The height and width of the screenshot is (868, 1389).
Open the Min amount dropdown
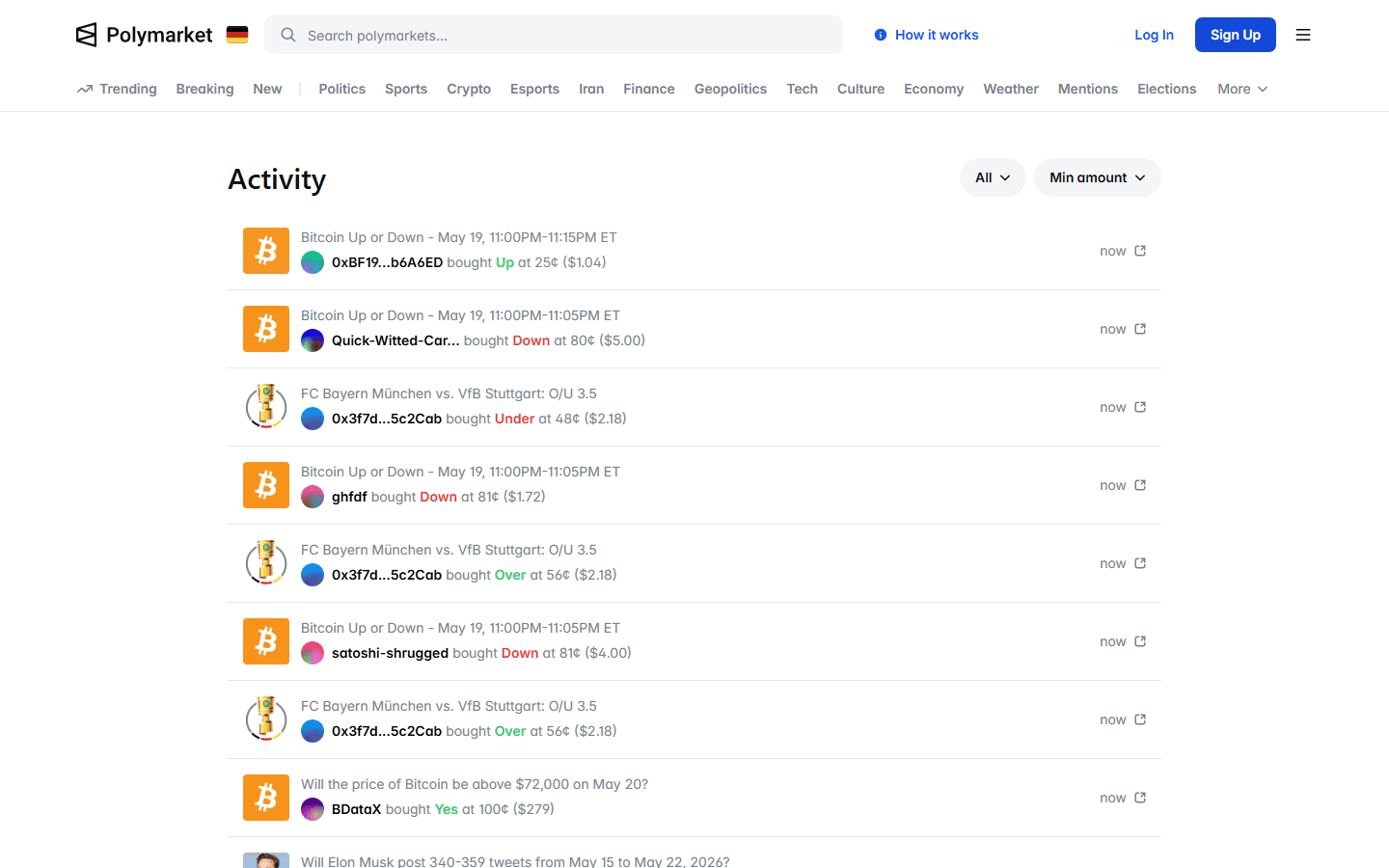(1098, 177)
